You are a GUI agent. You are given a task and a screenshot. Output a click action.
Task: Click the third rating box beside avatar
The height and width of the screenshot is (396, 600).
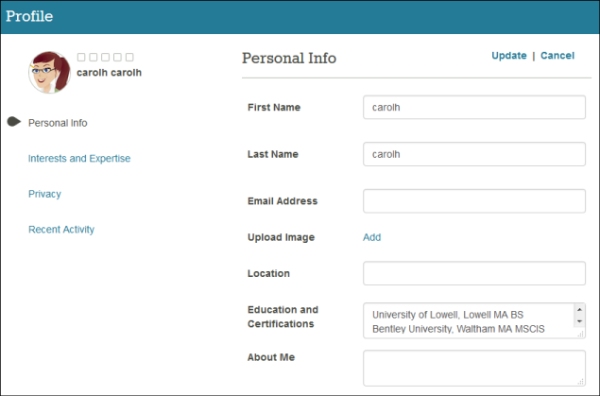pos(105,57)
